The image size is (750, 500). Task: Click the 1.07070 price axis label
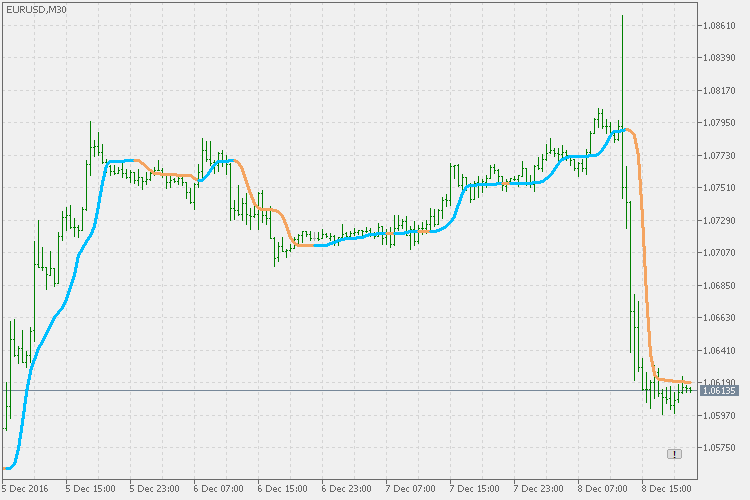point(719,253)
